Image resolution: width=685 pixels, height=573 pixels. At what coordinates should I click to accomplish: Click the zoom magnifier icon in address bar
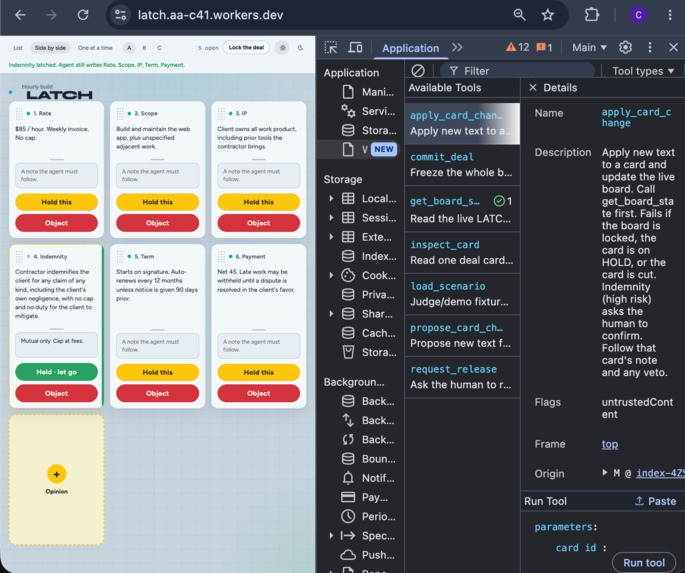(519, 15)
